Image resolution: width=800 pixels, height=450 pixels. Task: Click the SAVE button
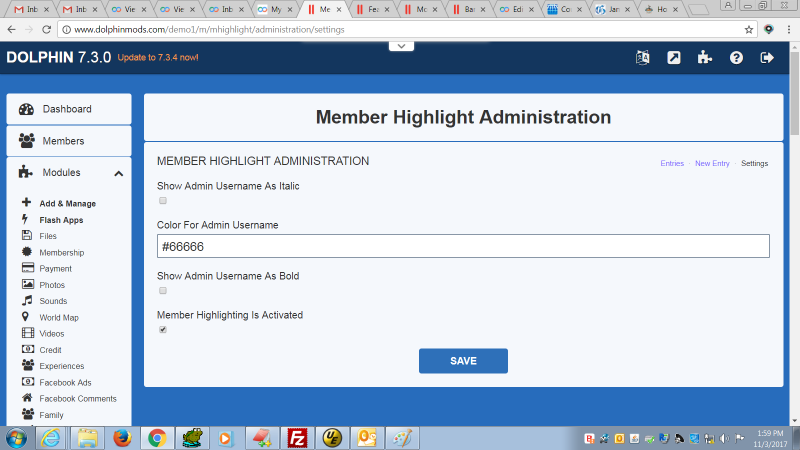click(463, 361)
